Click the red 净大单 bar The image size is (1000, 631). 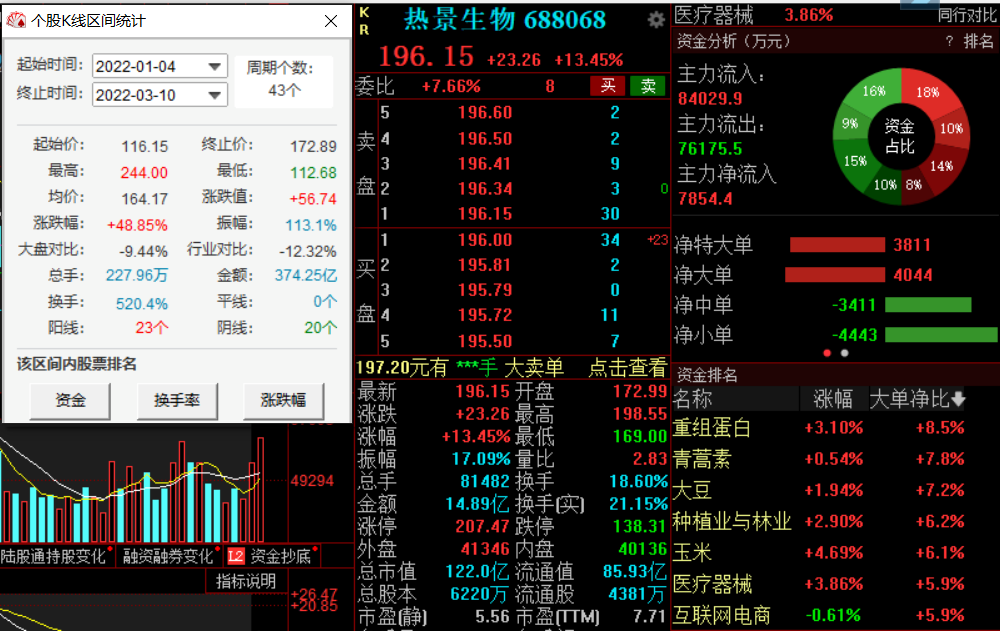click(835, 275)
